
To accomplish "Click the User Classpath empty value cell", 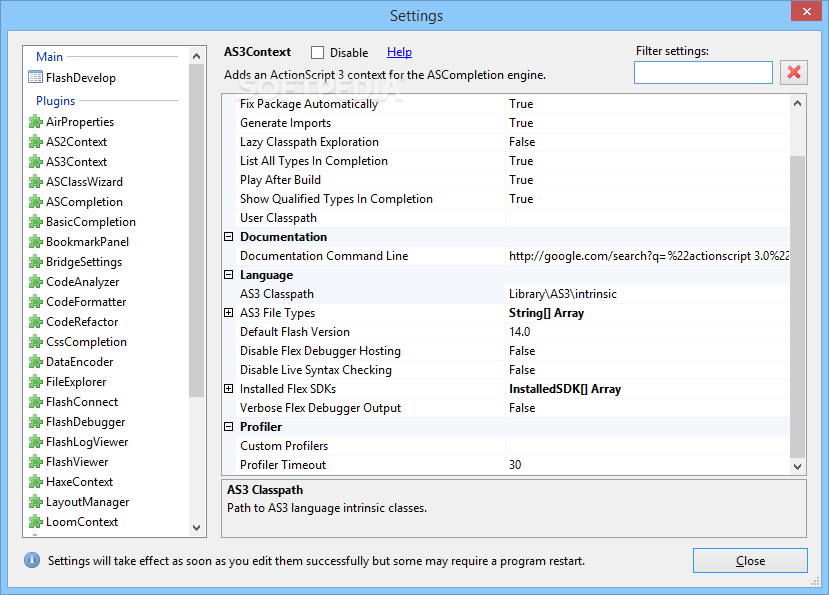I will [x=647, y=218].
